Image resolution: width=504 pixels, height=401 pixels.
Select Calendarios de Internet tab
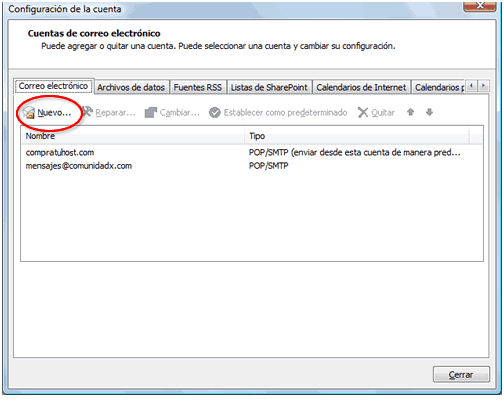pyautogui.click(x=361, y=87)
